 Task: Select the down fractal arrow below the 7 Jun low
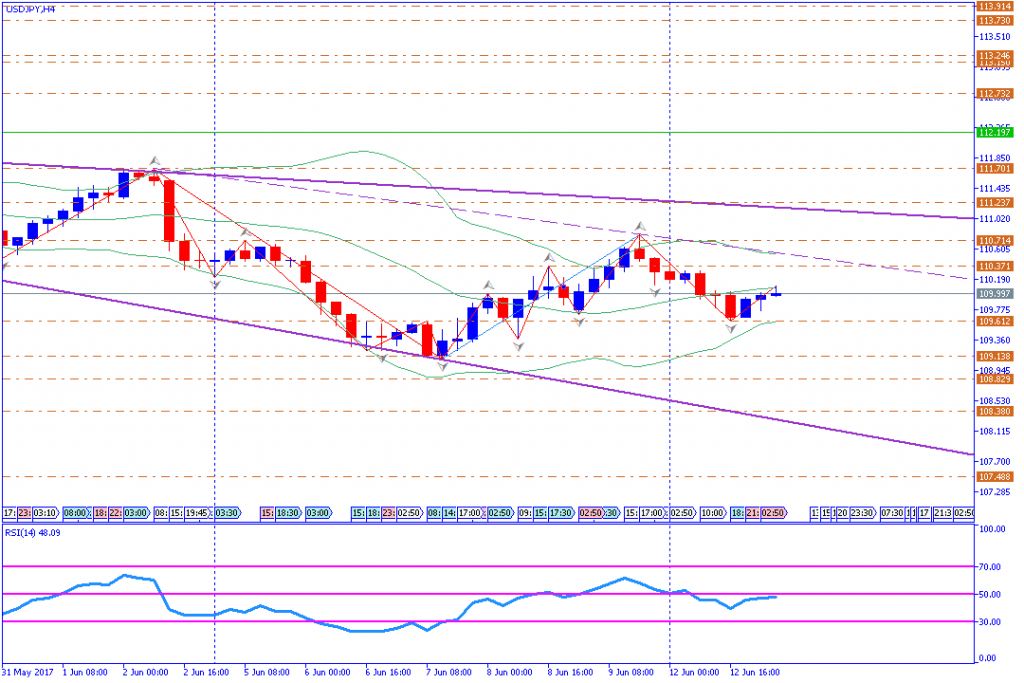tap(441, 367)
